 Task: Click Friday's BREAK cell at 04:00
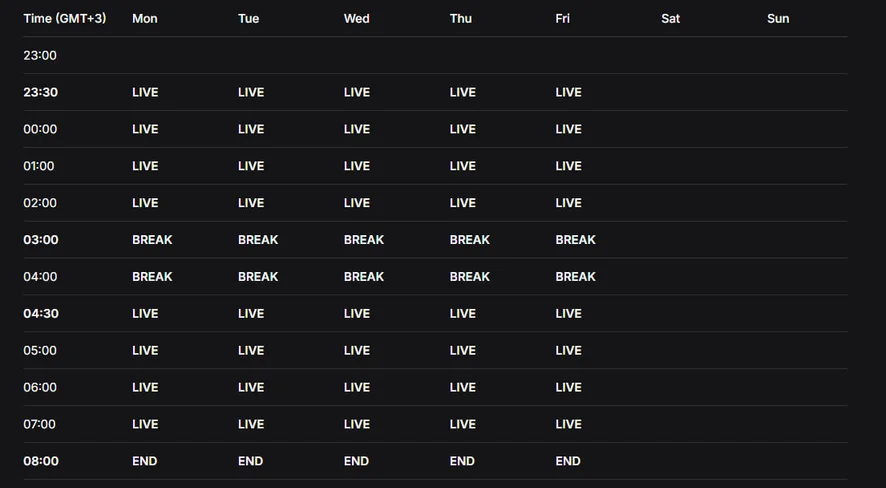(x=575, y=277)
